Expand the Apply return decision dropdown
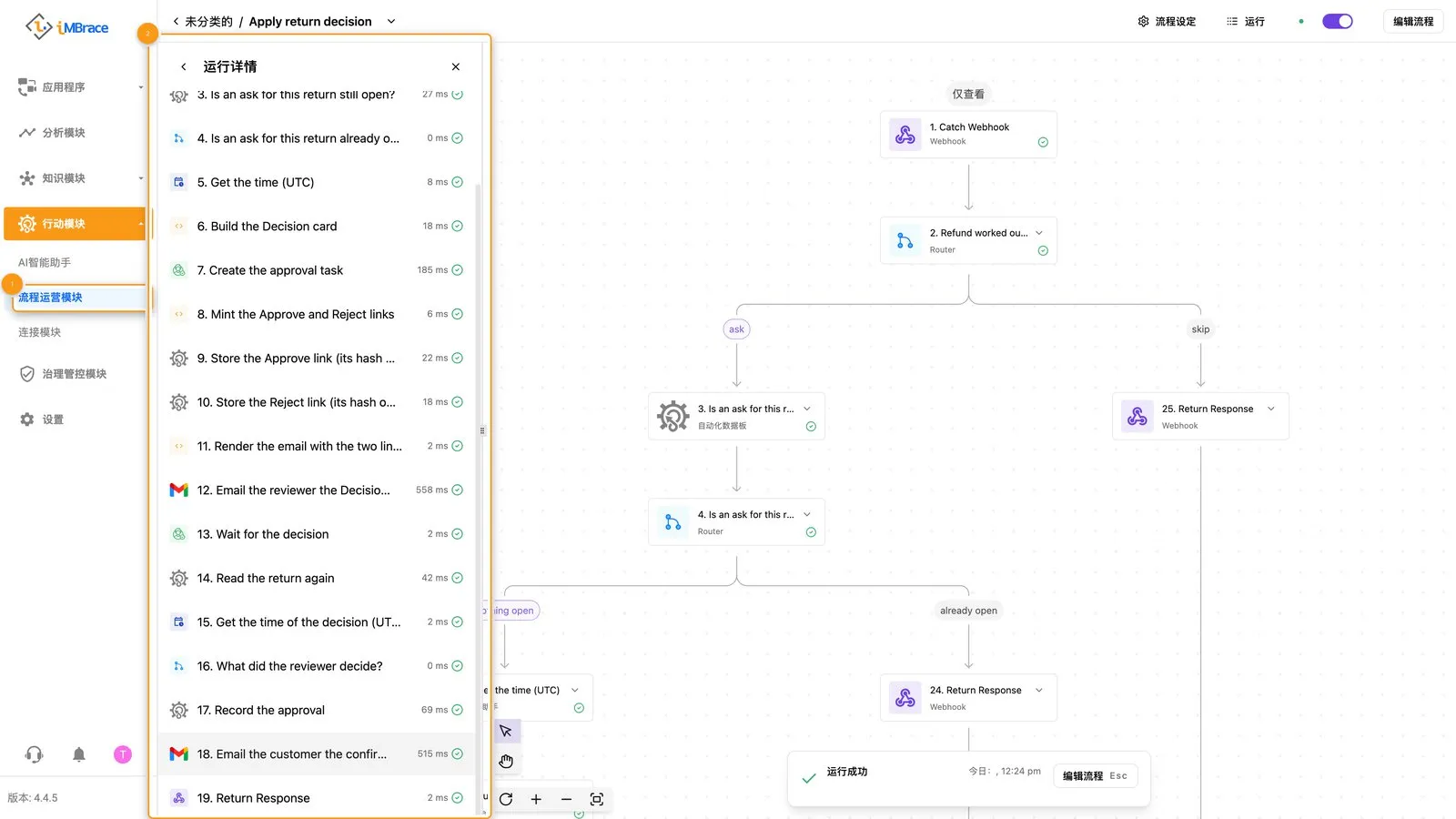 [391, 21]
